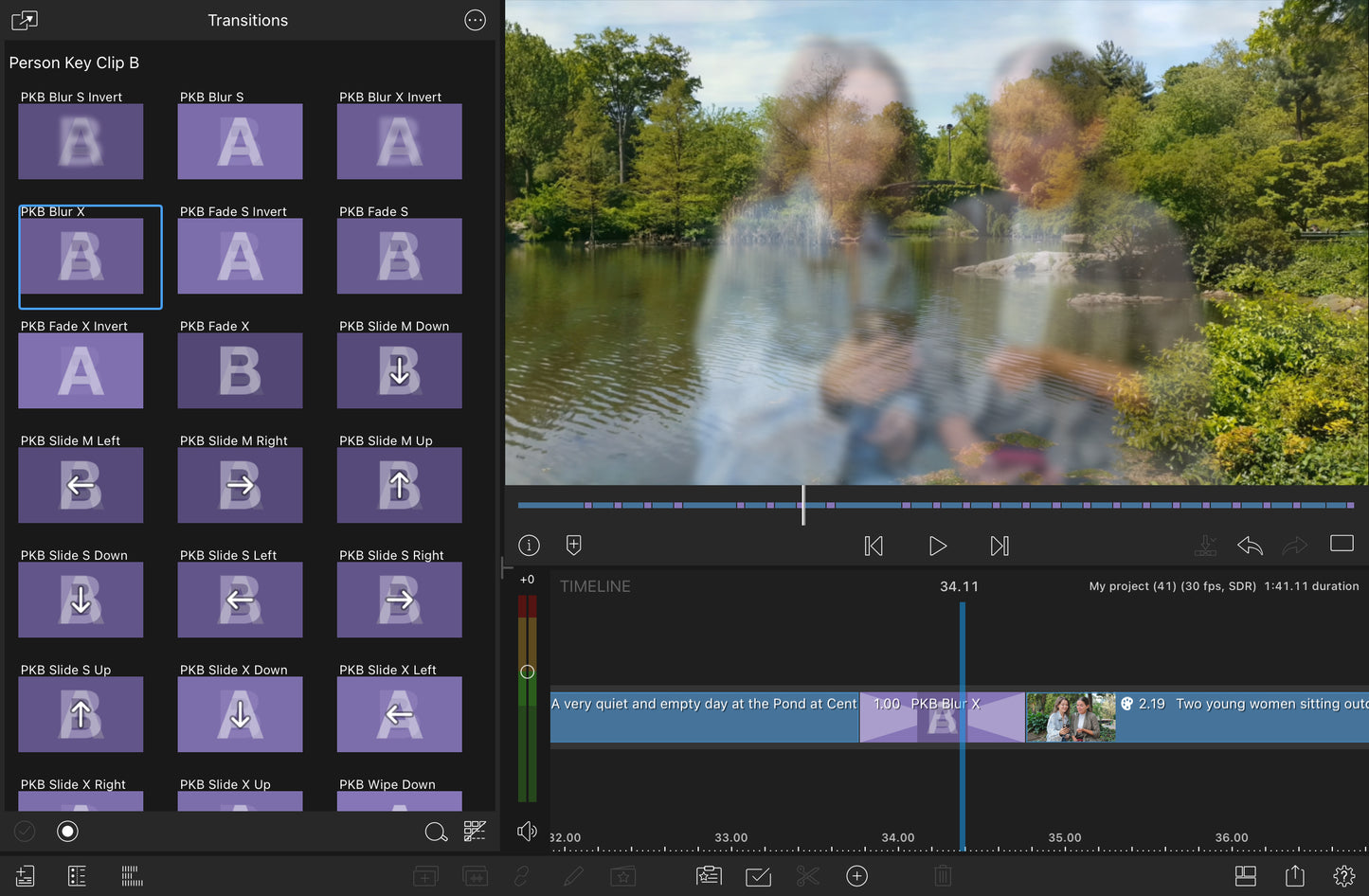Open the export share menu
The width and height of the screenshot is (1369, 896).
[x=1294, y=876]
